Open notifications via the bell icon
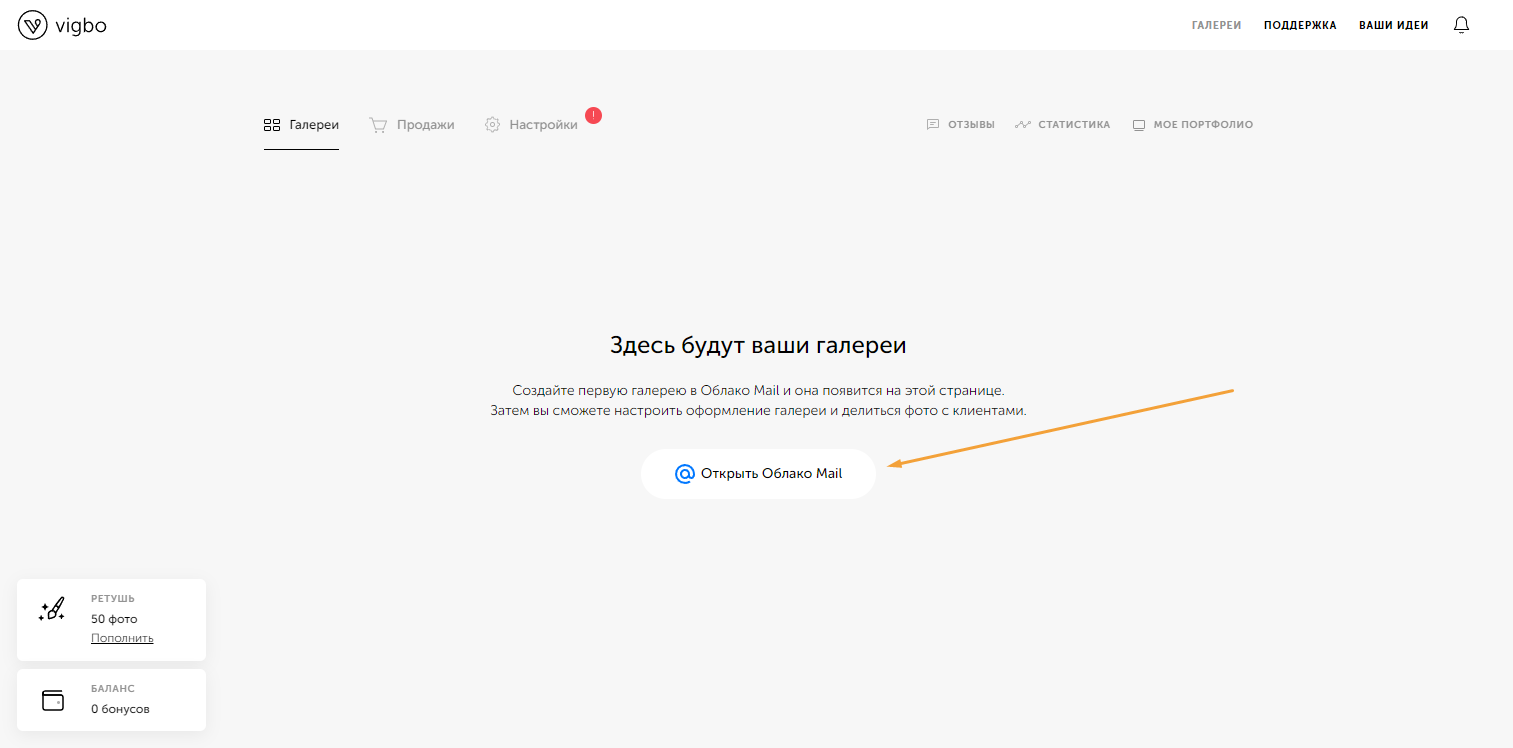Screen dimensions: 1513x748 click(1461, 25)
